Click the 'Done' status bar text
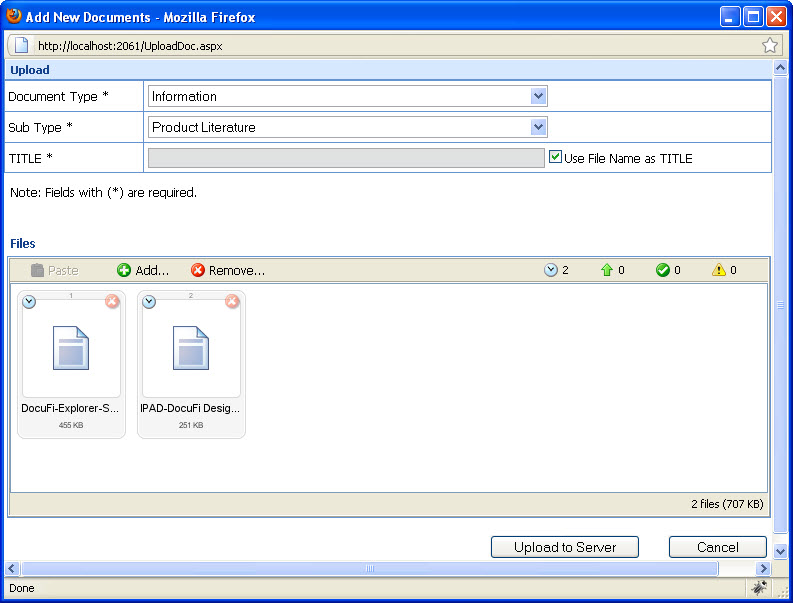The width and height of the screenshot is (793, 603). tap(22, 588)
